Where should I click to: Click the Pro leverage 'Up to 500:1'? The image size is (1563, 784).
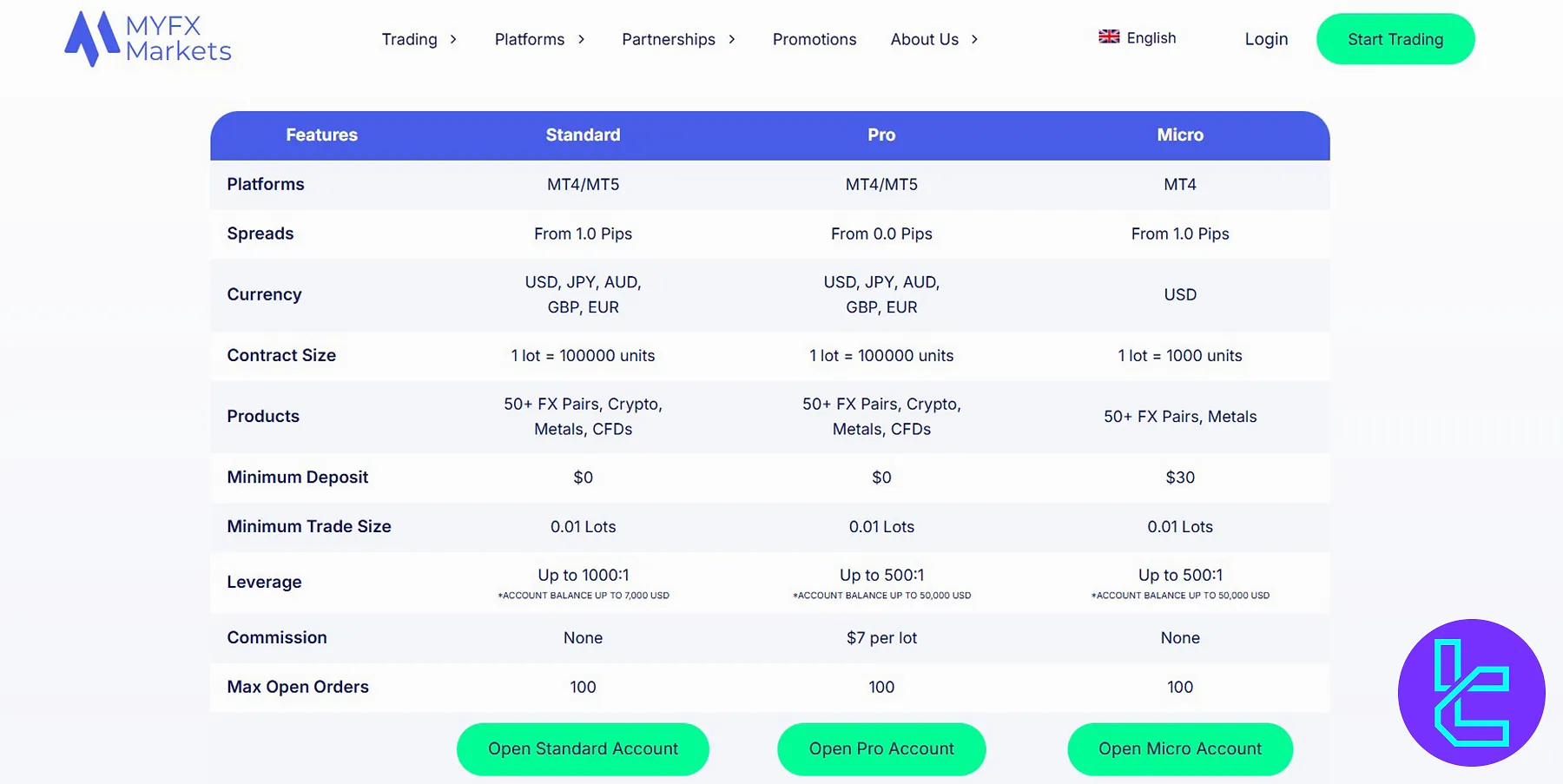coord(881,575)
